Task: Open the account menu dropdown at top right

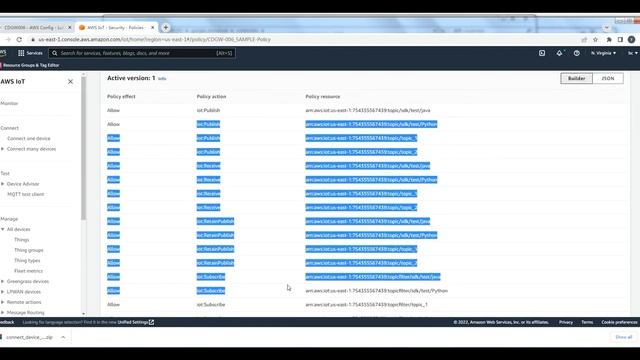Action: pyautogui.click(x=632, y=53)
